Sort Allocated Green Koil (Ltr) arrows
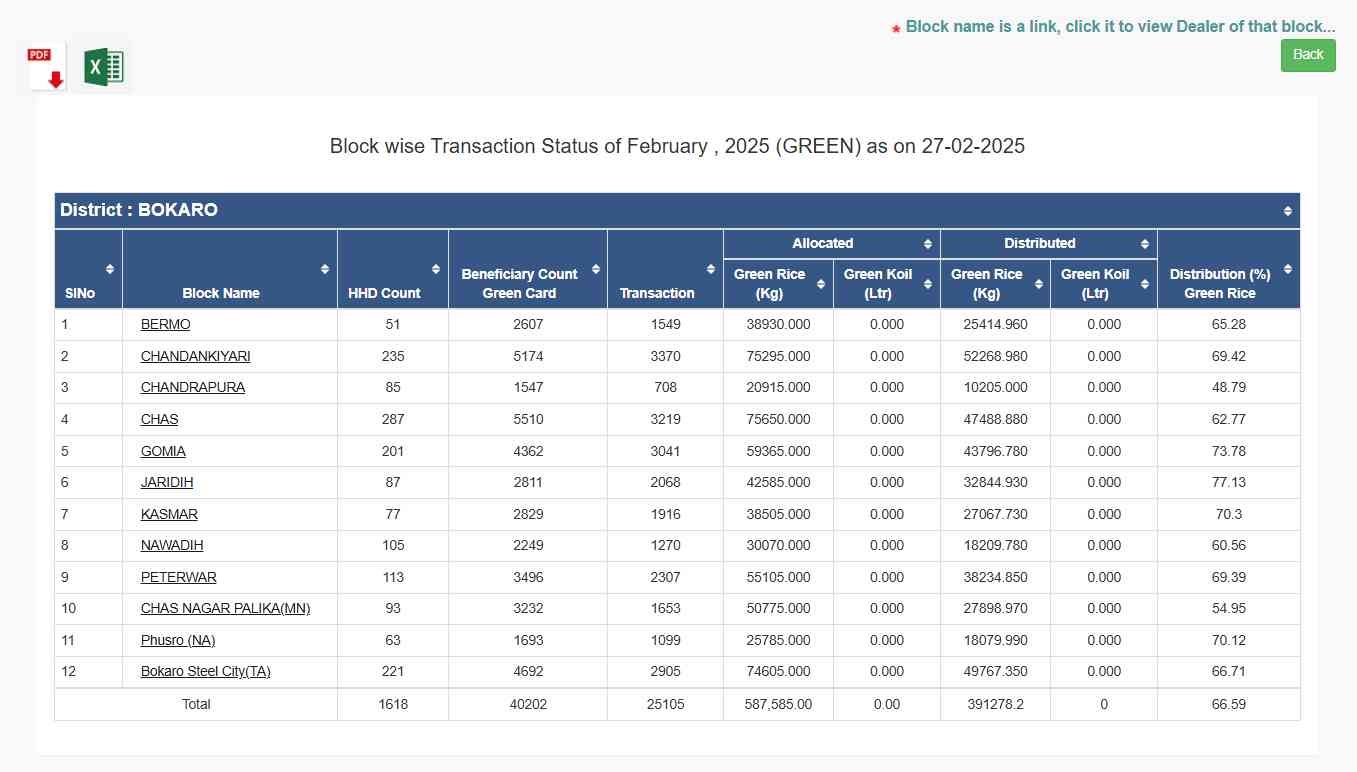This screenshot has height=772, width=1357. 928,284
